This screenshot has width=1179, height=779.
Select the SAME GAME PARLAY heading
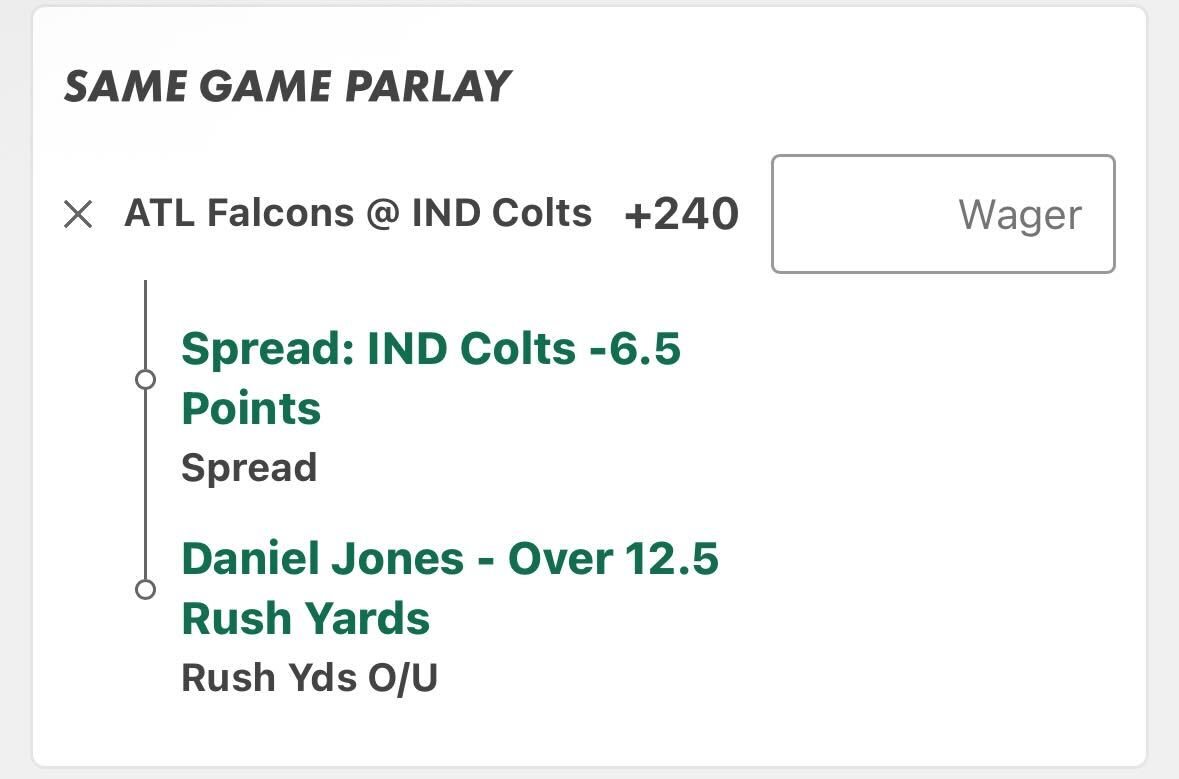(288, 88)
